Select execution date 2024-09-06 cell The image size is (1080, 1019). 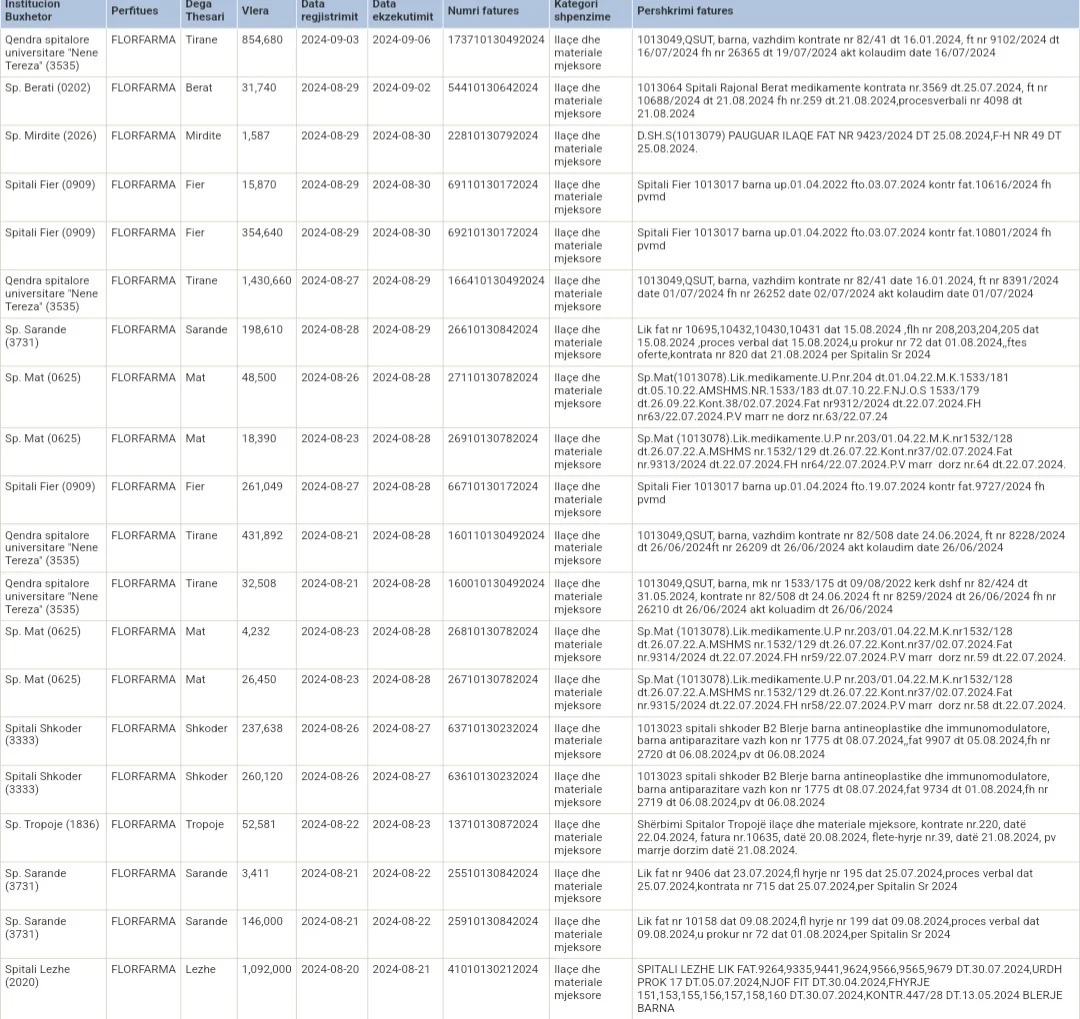pos(401,40)
